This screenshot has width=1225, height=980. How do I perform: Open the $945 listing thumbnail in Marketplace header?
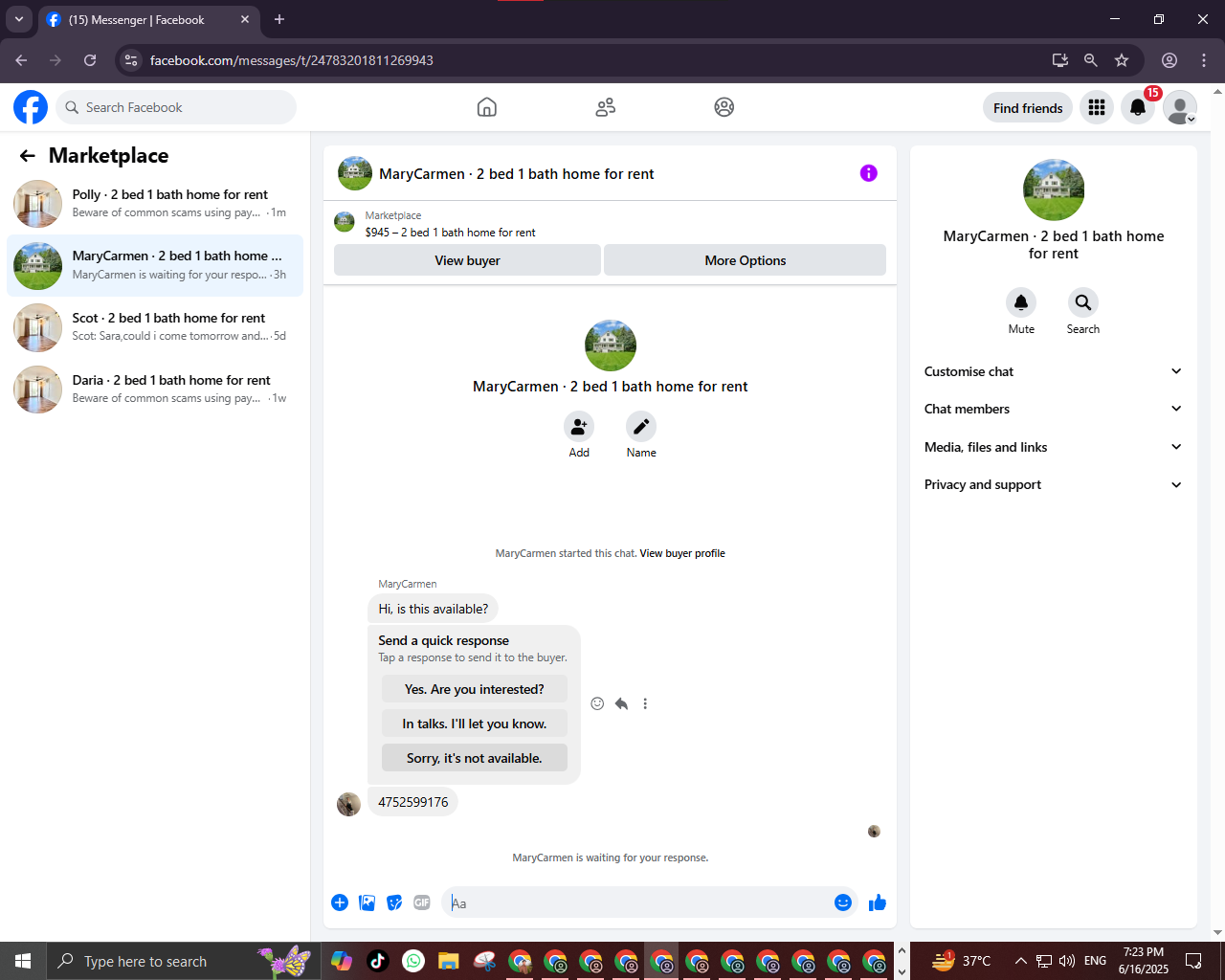coord(345,223)
